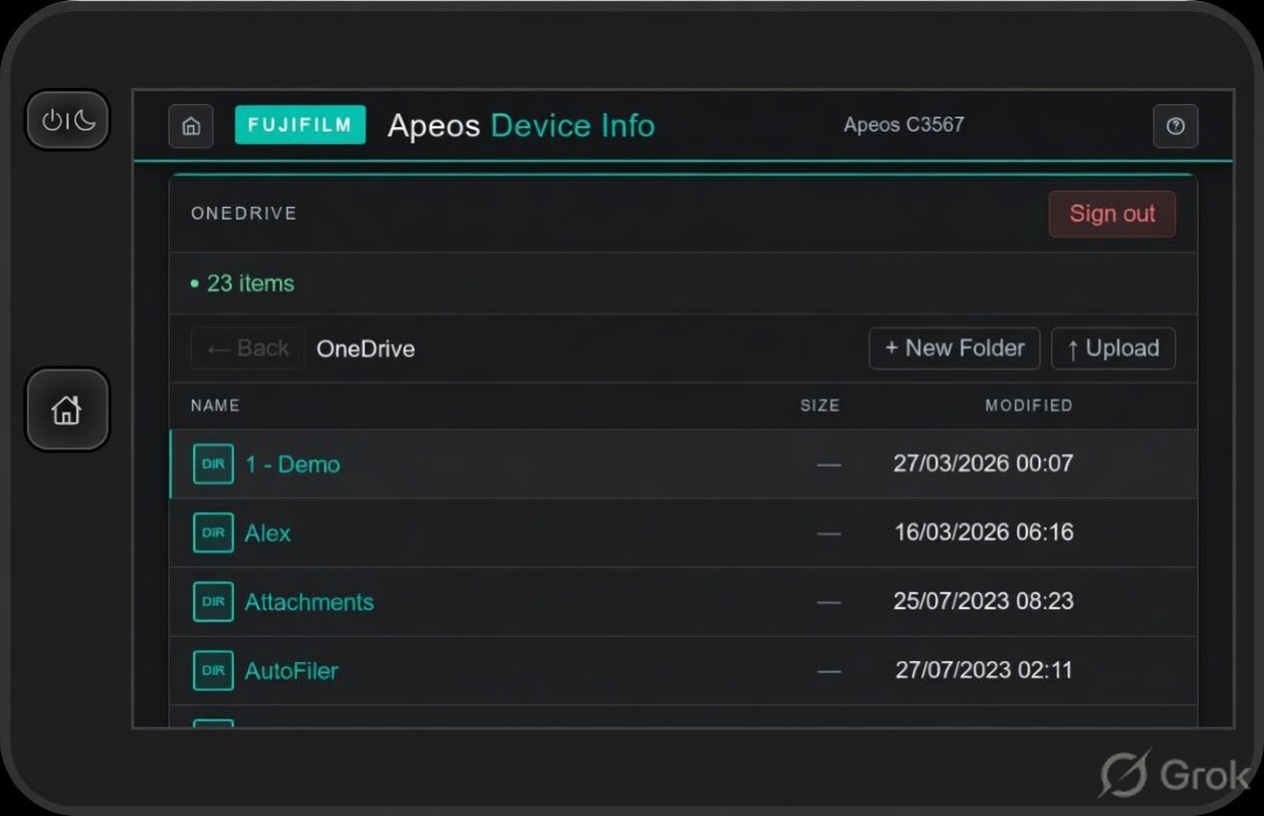1264x816 pixels.
Task: Click the DIR icon beside AutoFiler
Action: pyautogui.click(x=213, y=671)
